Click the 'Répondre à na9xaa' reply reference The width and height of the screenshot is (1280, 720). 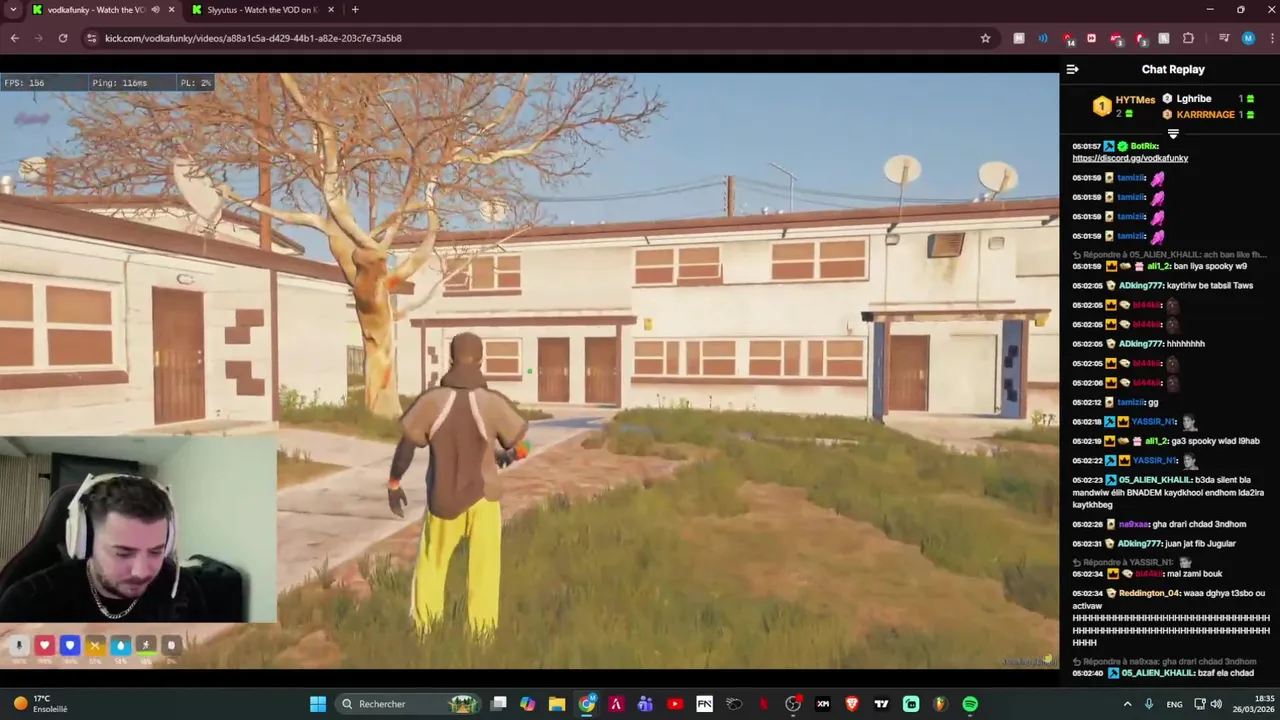point(1164,661)
